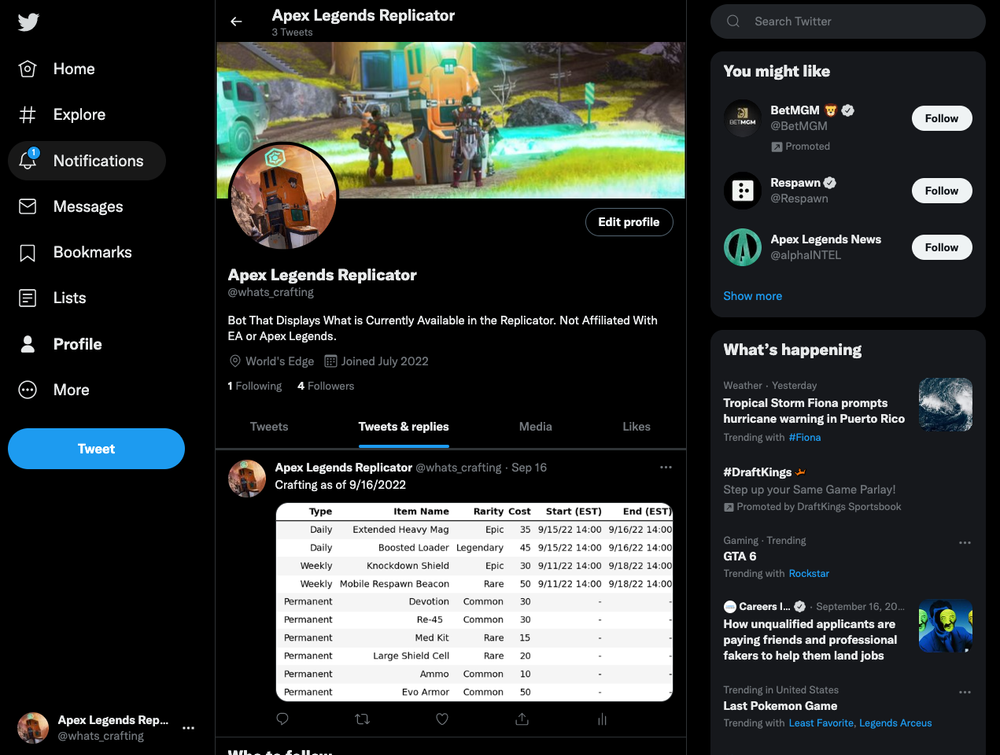Screen dimensions: 1000x755
Task: View tweet analytics bar chart icon
Action: pos(601,719)
